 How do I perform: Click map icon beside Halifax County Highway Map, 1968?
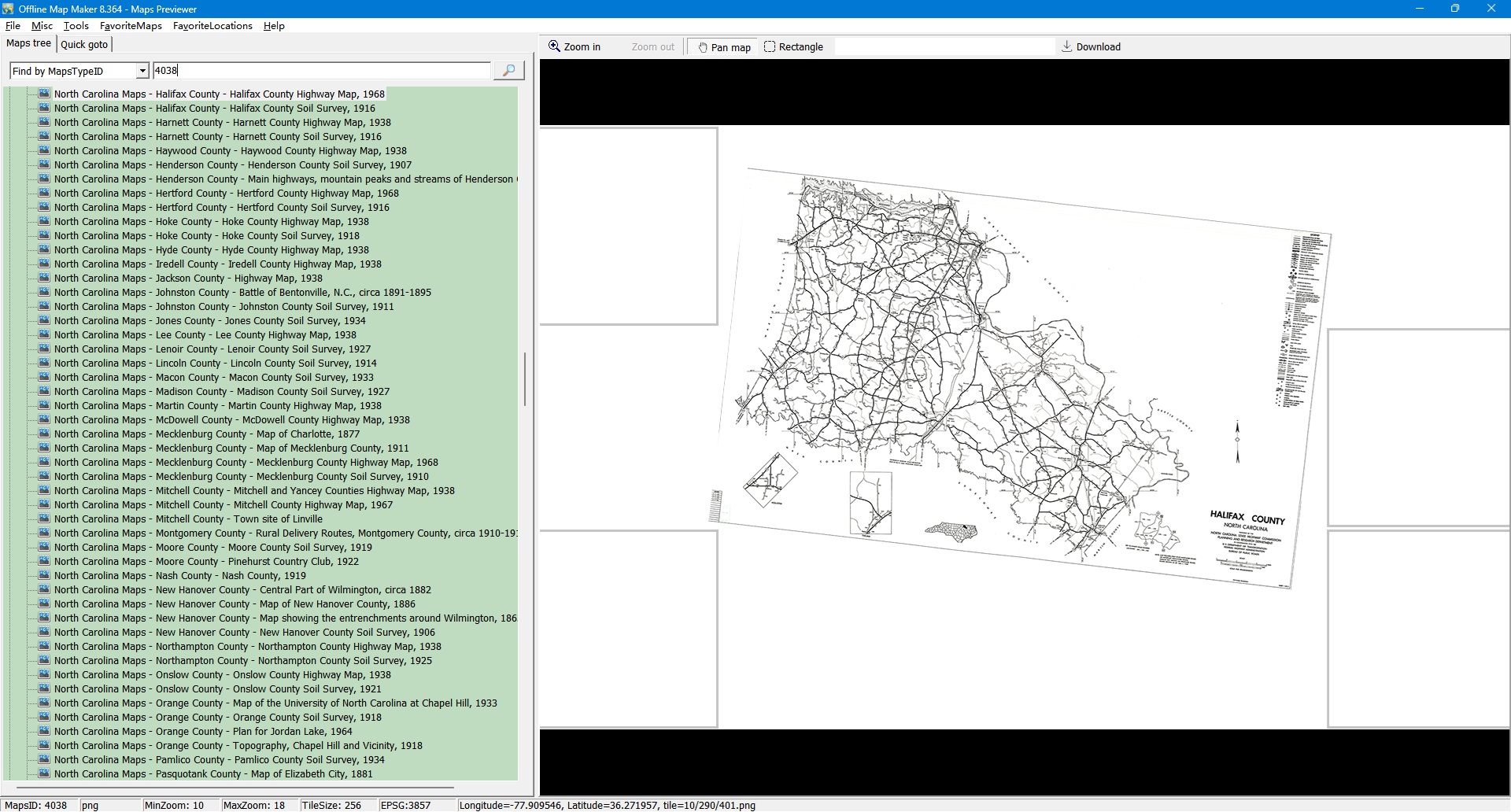pos(44,94)
